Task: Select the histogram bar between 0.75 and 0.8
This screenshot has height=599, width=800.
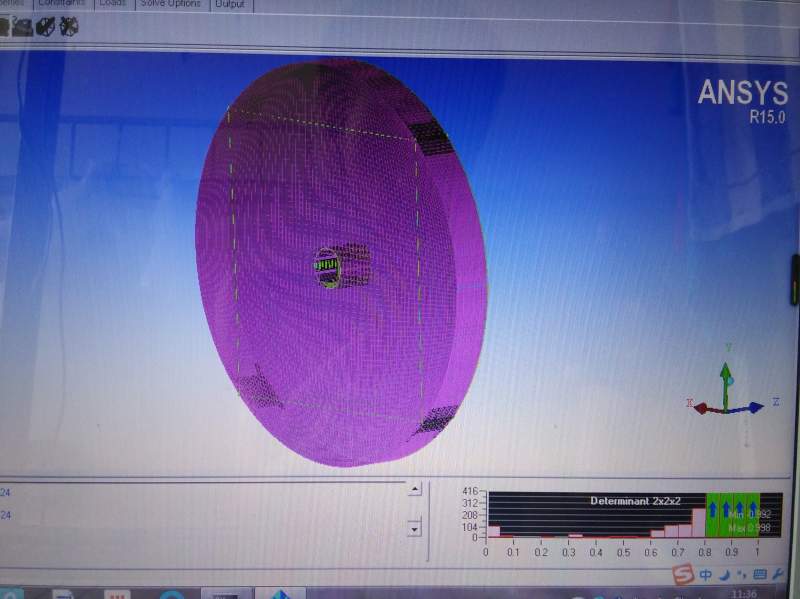Action: 699,522
